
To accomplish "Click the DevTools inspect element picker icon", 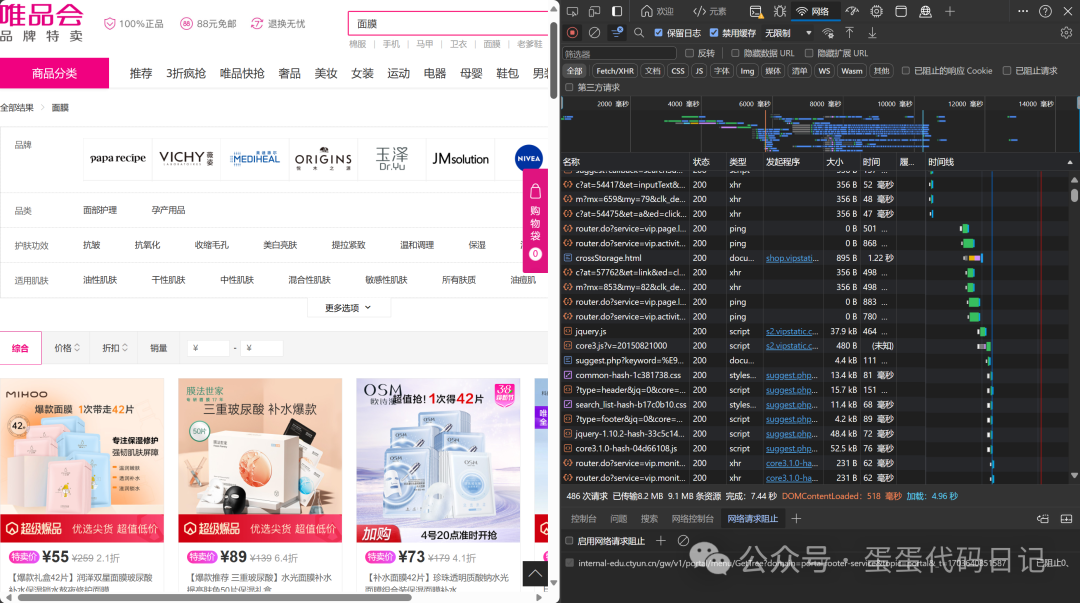I will click(x=572, y=11).
